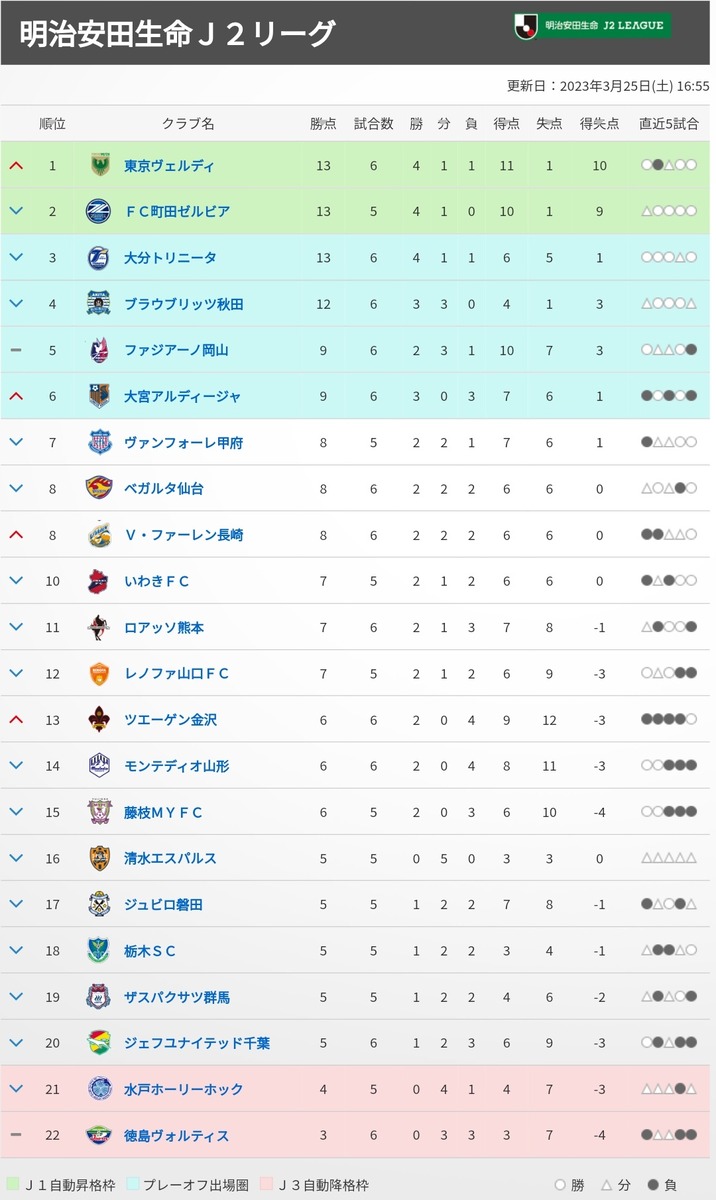Open the ブラウブリッツ秋田 club link
The width and height of the screenshot is (716, 1200).
pos(184,304)
